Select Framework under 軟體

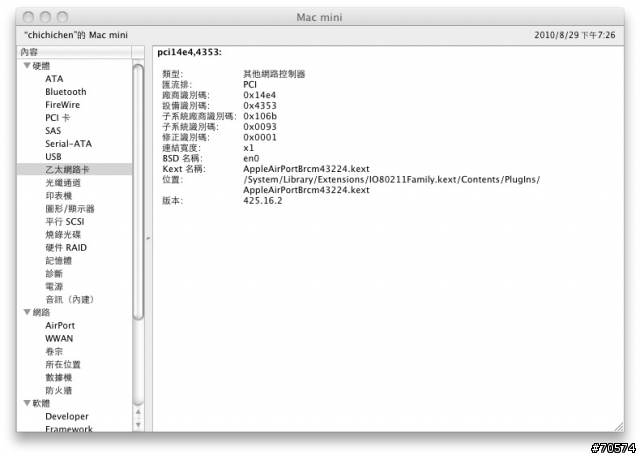point(69,429)
